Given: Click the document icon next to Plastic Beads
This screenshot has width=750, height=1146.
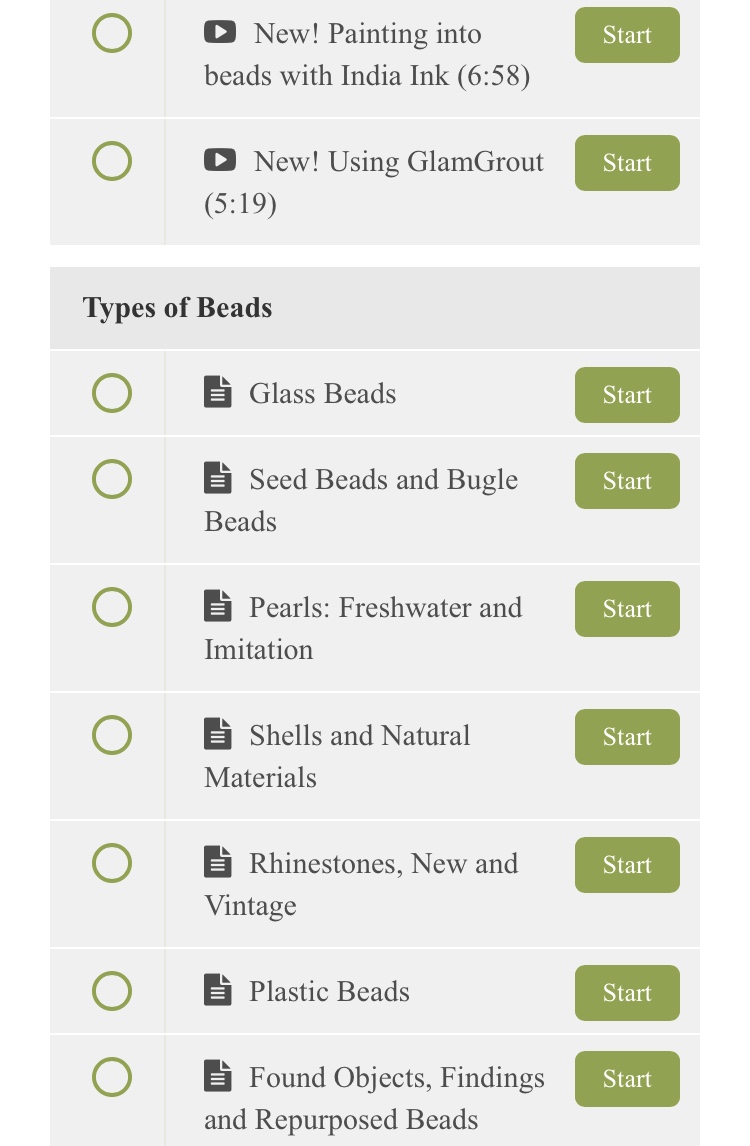Looking at the screenshot, I should coord(218,990).
